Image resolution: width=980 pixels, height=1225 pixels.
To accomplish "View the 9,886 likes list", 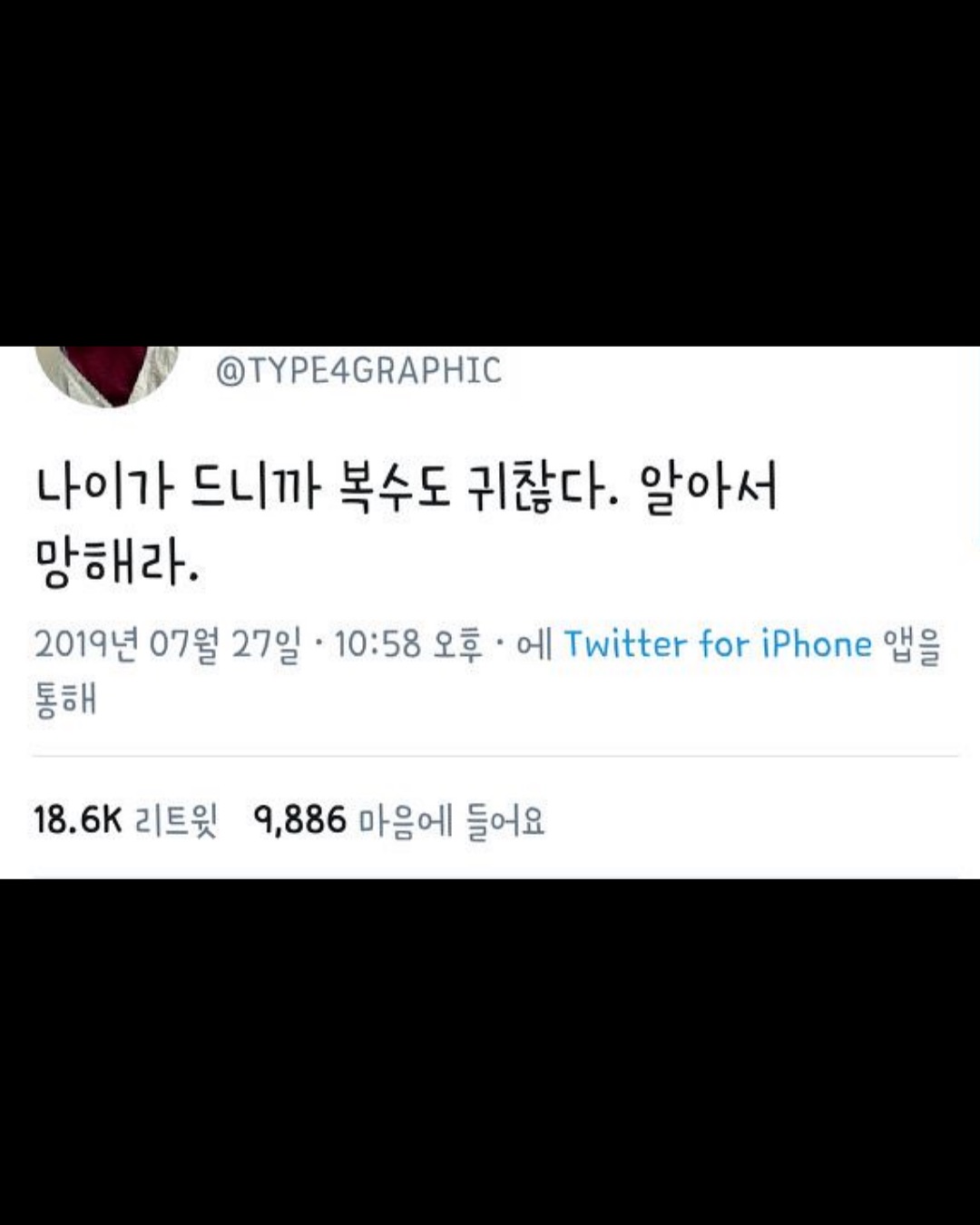I will [x=399, y=820].
